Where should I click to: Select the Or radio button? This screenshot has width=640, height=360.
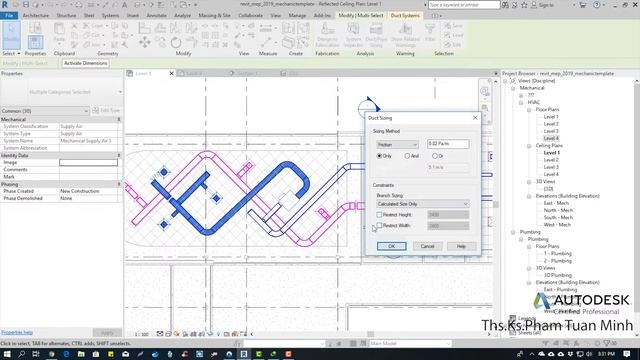tap(435, 156)
